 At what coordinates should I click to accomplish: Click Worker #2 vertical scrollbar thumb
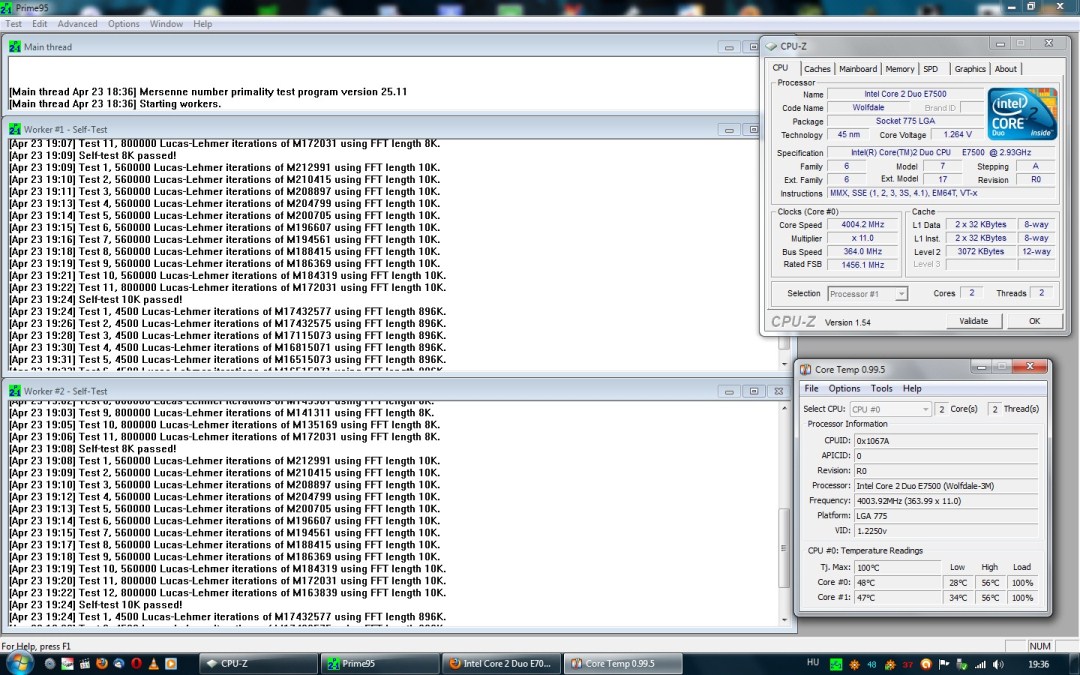[784, 548]
